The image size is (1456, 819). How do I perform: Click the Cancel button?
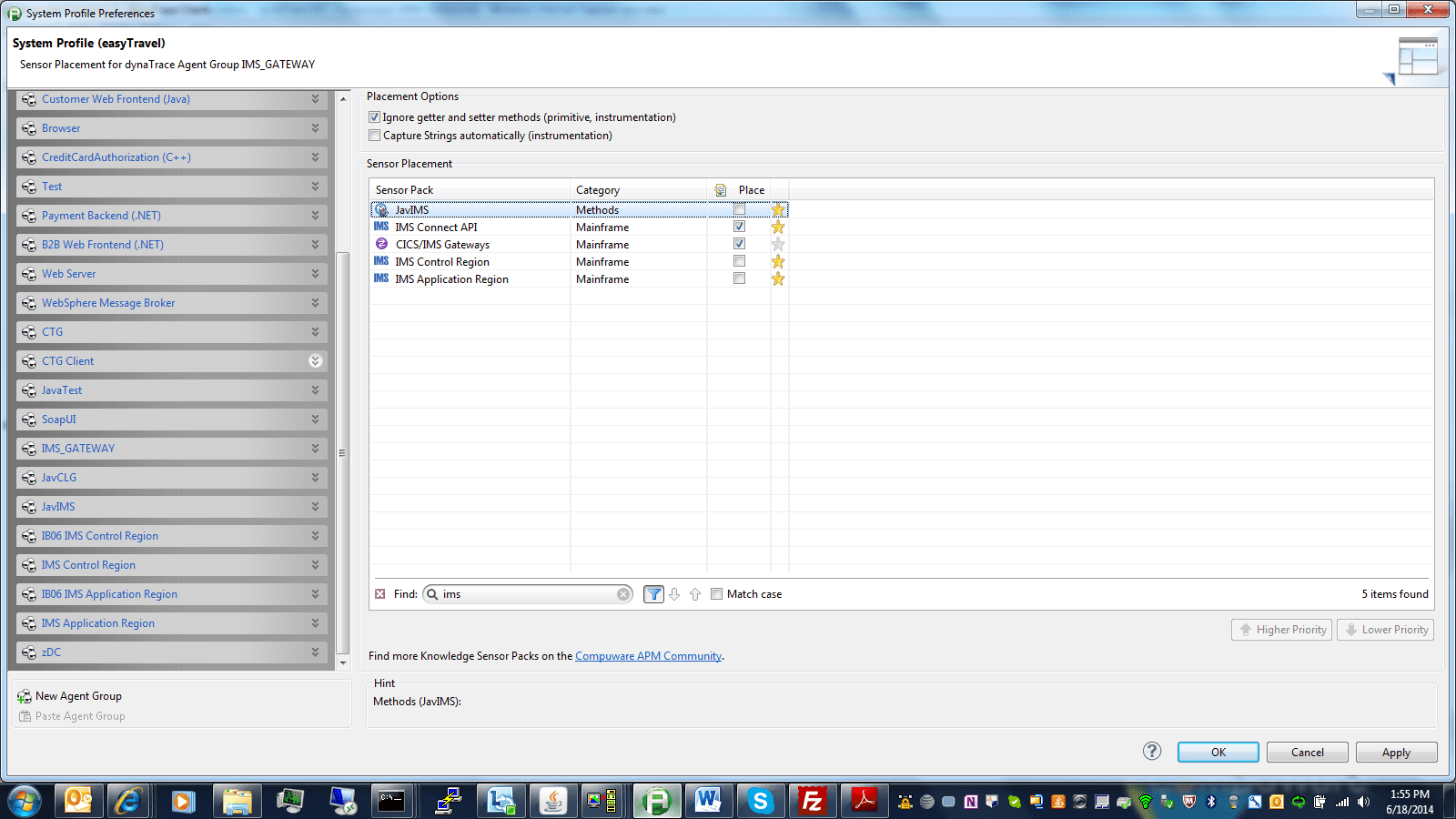pos(1307,753)
